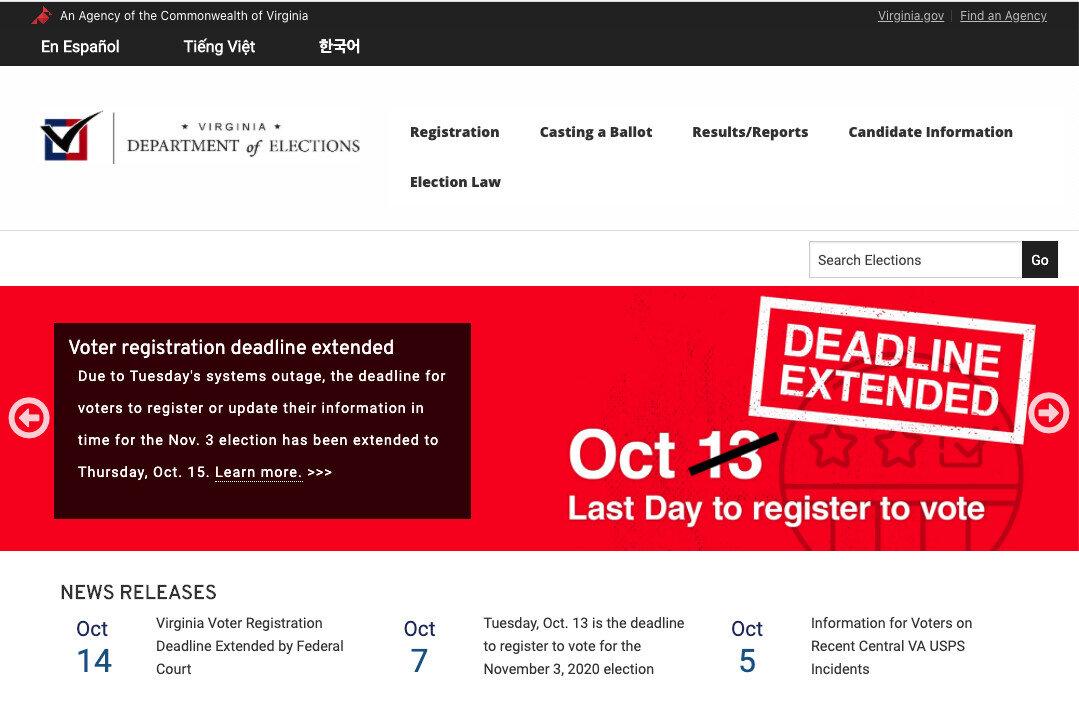Screen dimensions: 1079x720
Task: View the Election Law section
Action: click(x=455, y=181)
